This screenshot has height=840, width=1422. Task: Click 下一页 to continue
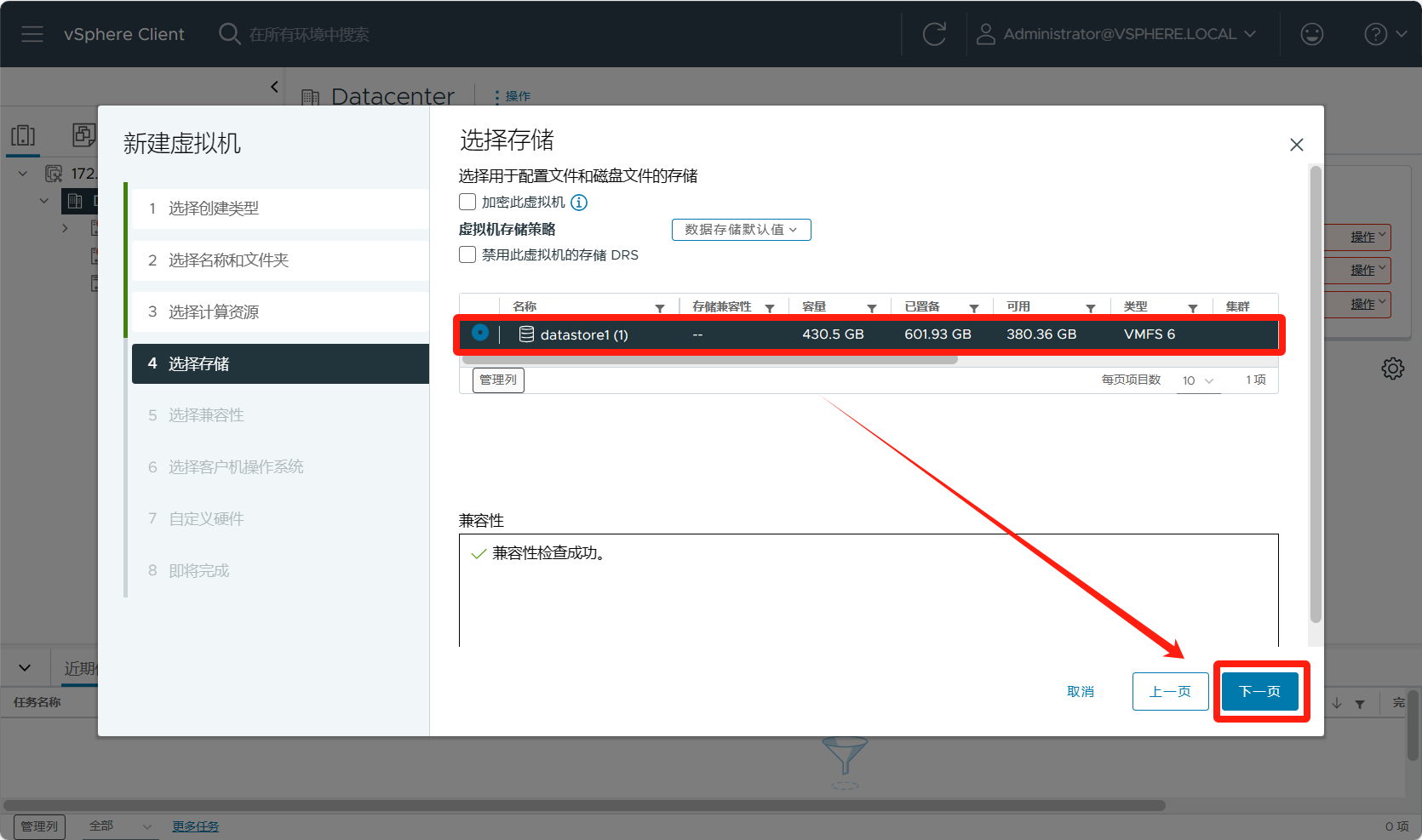click(1259, 691)
